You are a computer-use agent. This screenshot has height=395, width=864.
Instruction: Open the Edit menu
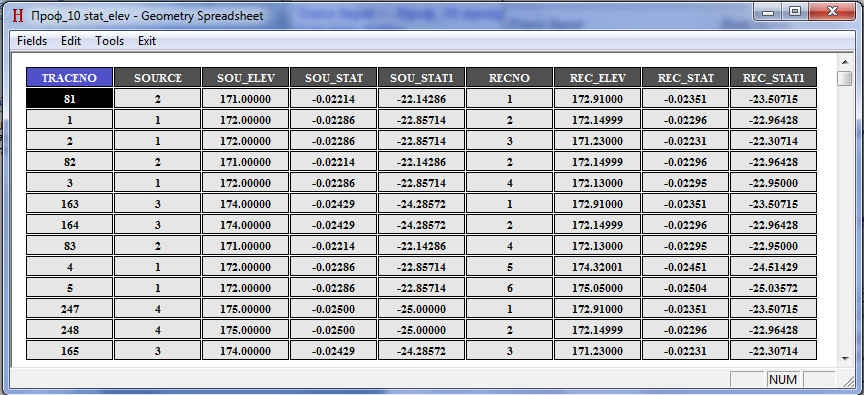point(71,41)
